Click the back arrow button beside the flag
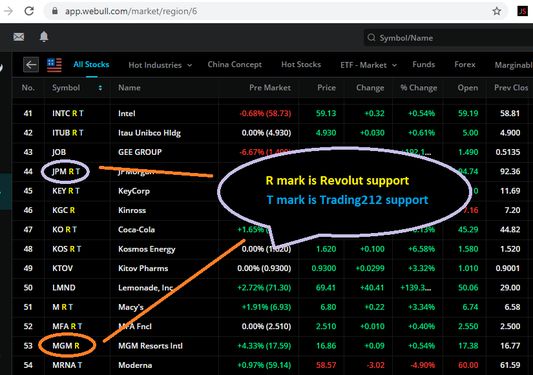The height and width of the screenshot is (375, 533). 31,65
